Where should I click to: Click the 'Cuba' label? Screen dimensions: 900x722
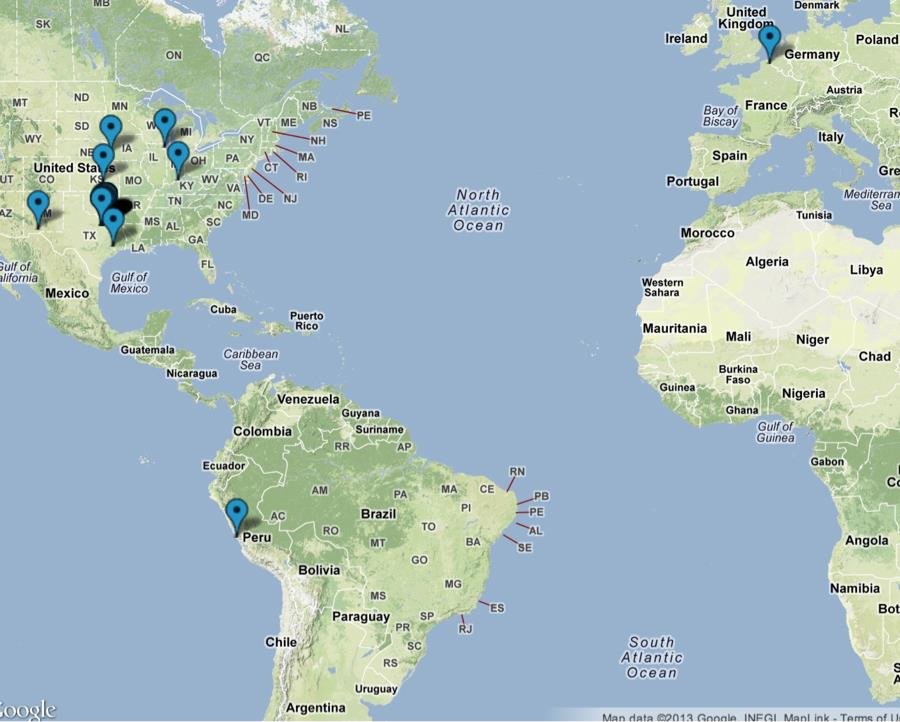[x=223, y=309]
